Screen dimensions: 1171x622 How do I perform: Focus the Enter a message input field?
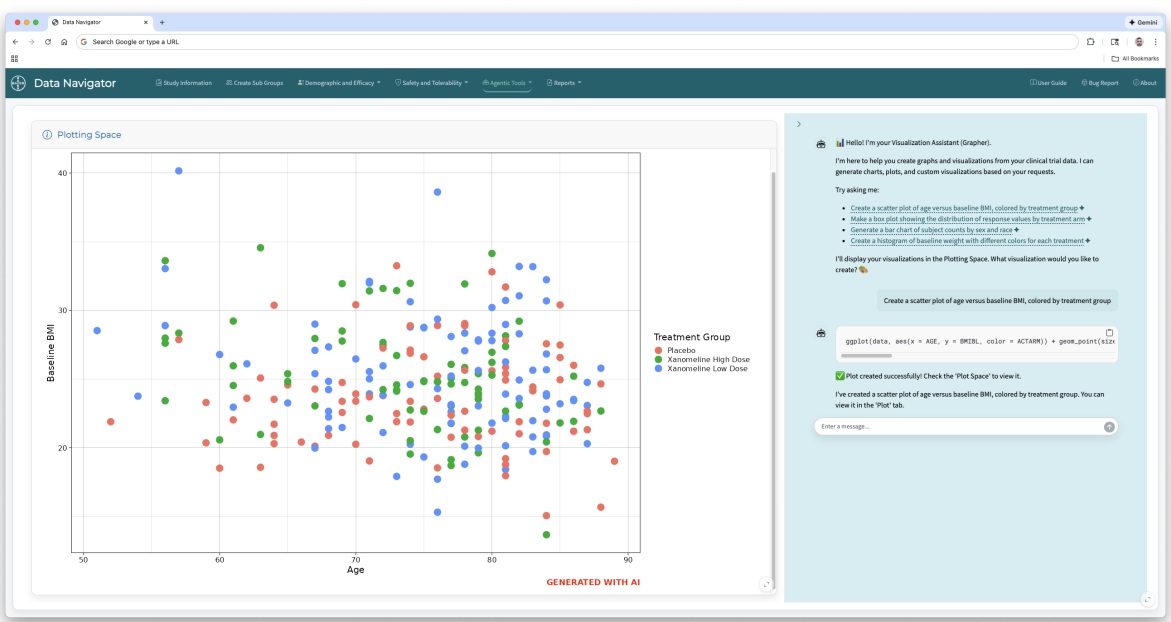coord(958,427)
